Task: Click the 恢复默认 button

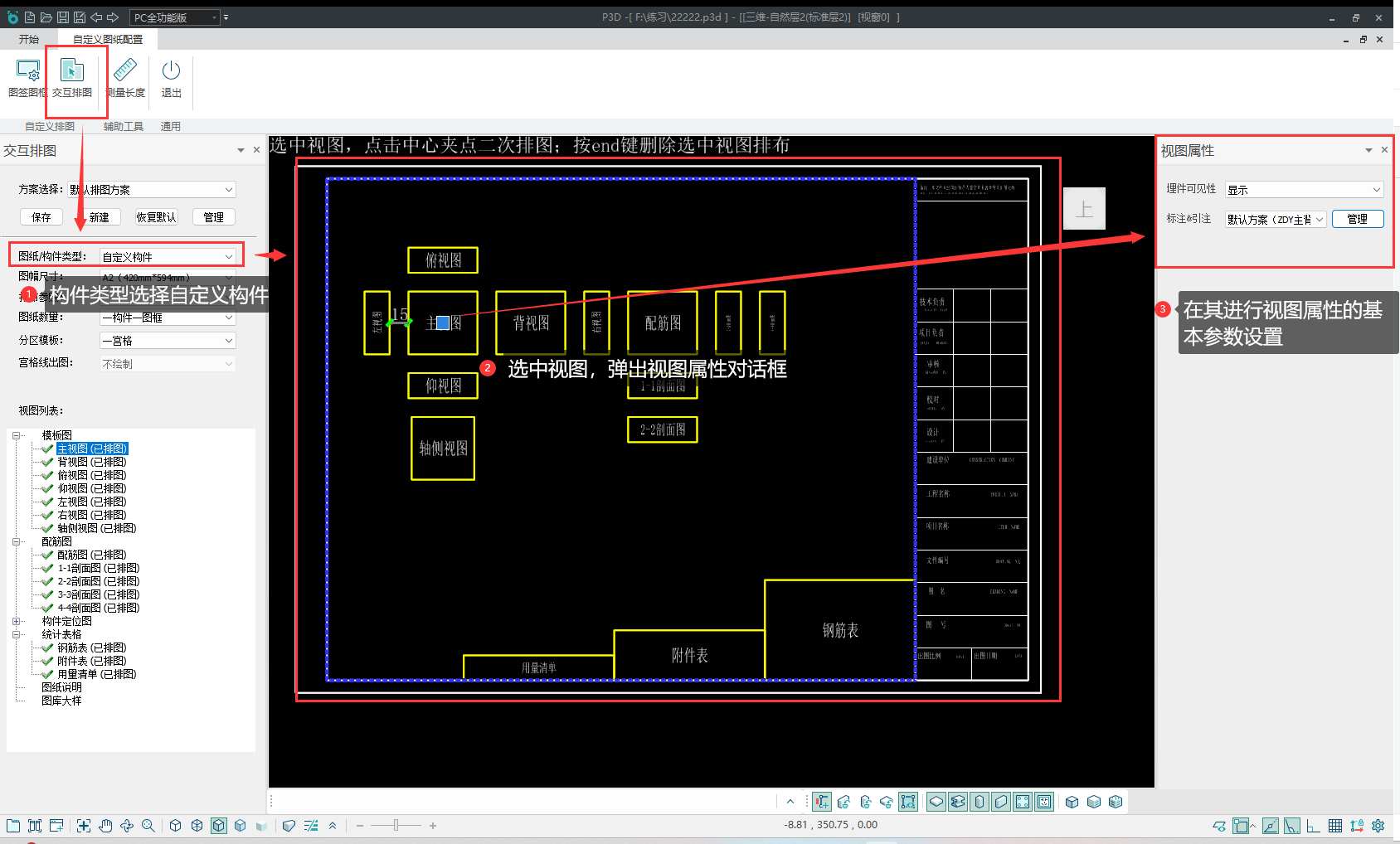Action: (x=157, y=217)
